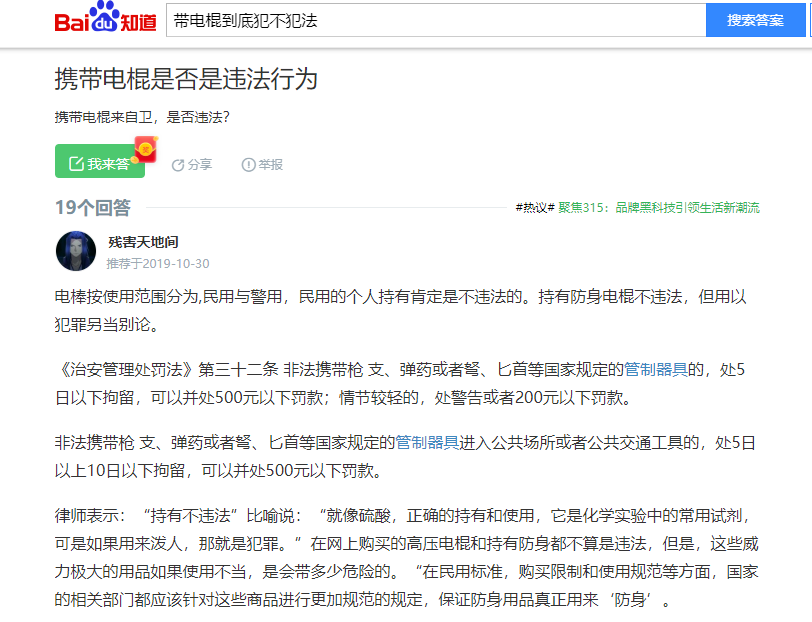Viewport: 812px width, 622px height.
Task: Click the 举报 report text label
Action: point(270,163)
